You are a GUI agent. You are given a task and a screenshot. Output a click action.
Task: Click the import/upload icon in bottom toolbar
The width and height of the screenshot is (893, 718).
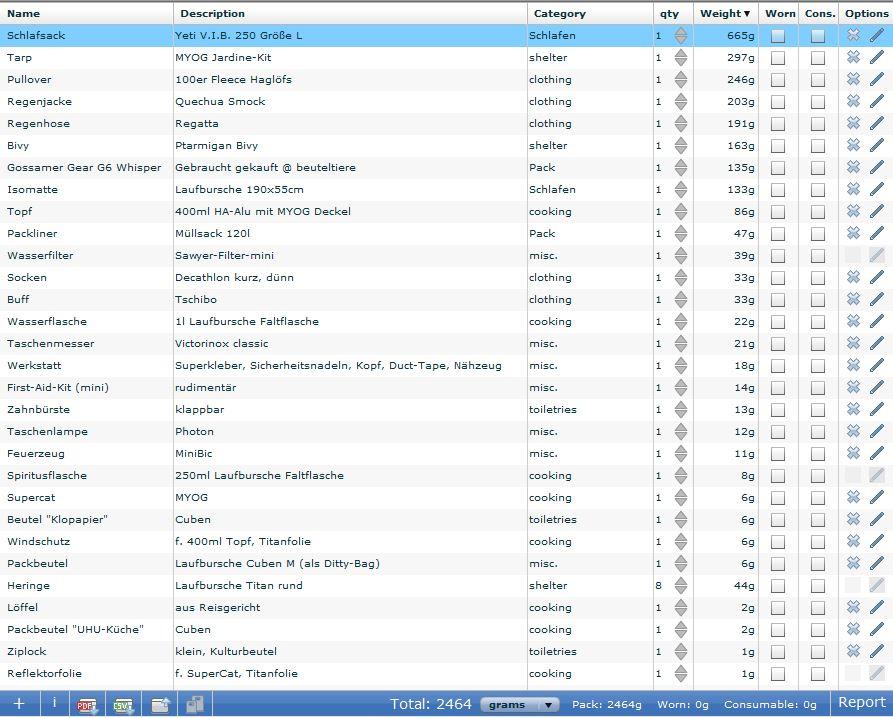[160, 705]
